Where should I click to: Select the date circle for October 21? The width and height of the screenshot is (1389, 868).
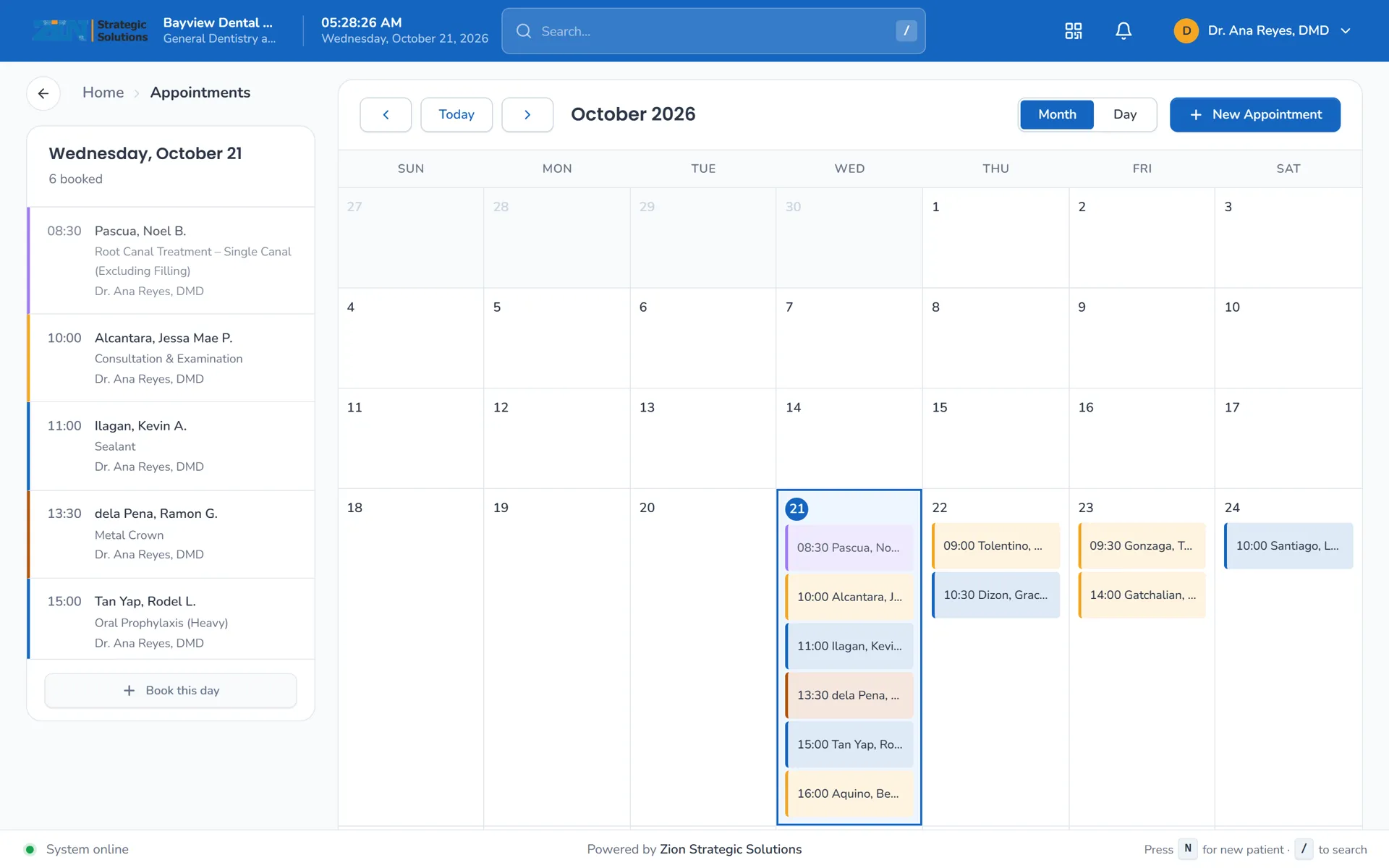(x=797, y=509)
